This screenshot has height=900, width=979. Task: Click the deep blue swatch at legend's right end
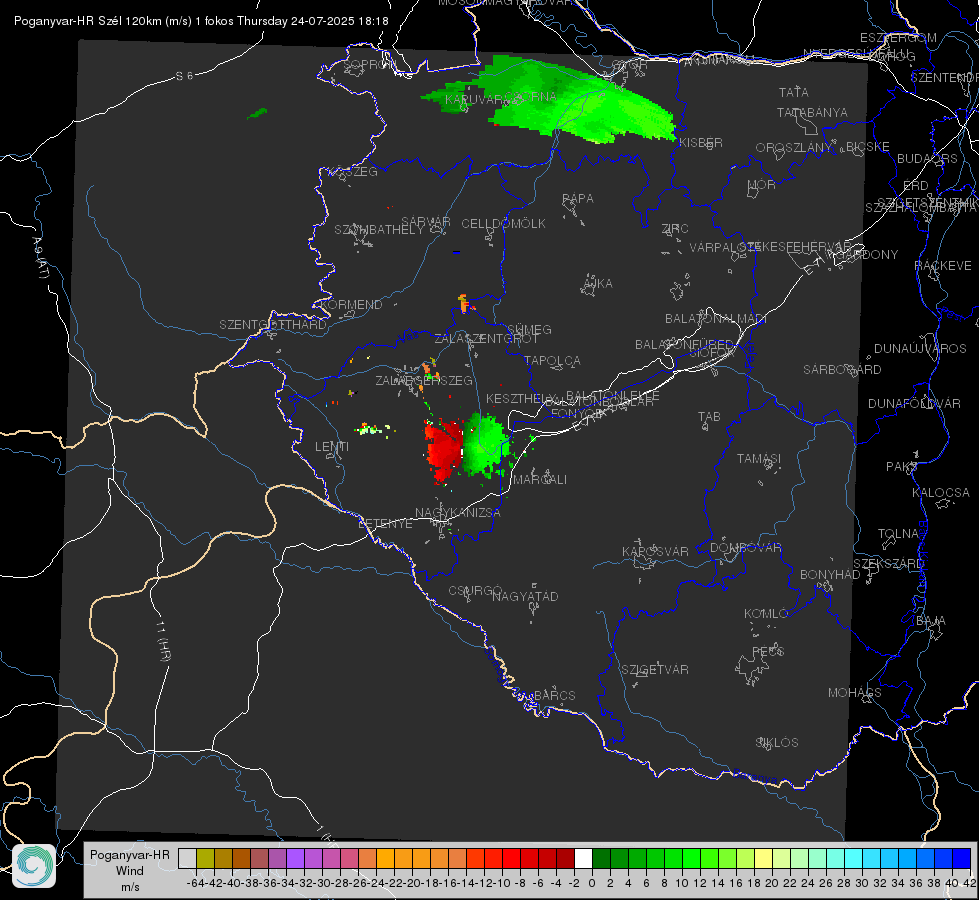tap(962, 858)
